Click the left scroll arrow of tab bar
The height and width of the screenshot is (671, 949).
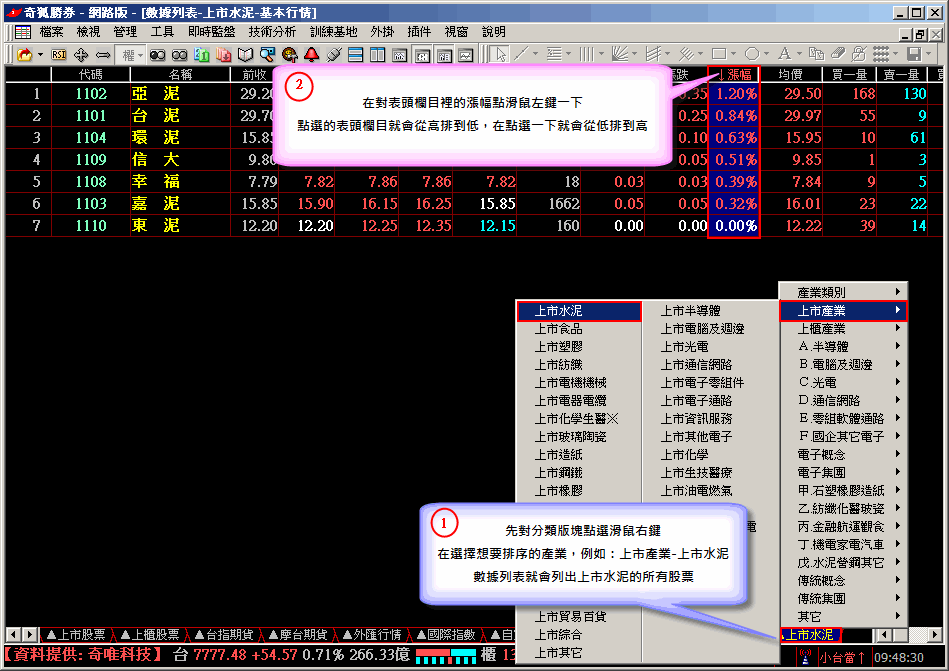point(12,635)
